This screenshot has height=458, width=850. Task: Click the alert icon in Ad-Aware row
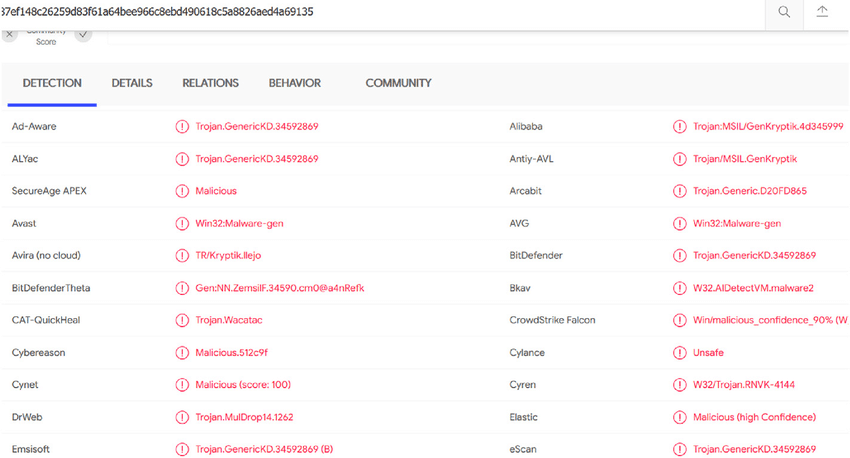coord(182,126)
